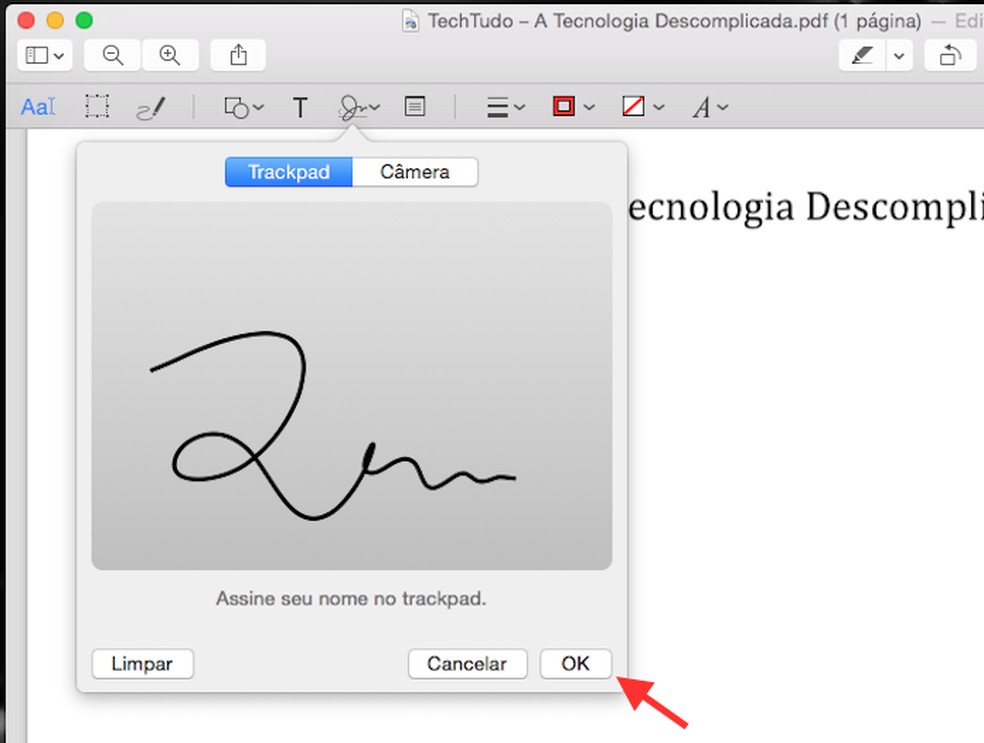The height and width of the screenshot is (743, 984).
Task: Confirm the signature with OK
Action: pyautogui.click(x=576, y=663)
